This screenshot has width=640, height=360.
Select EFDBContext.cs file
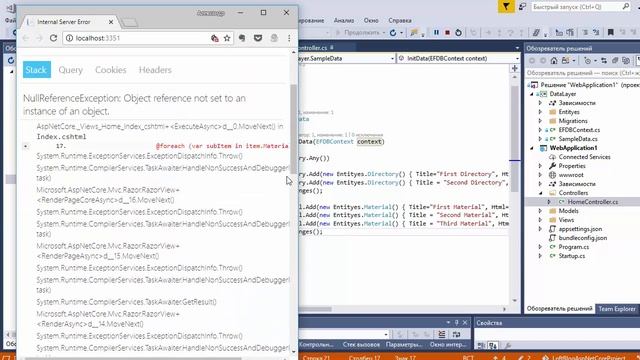(x=579, y=130)
